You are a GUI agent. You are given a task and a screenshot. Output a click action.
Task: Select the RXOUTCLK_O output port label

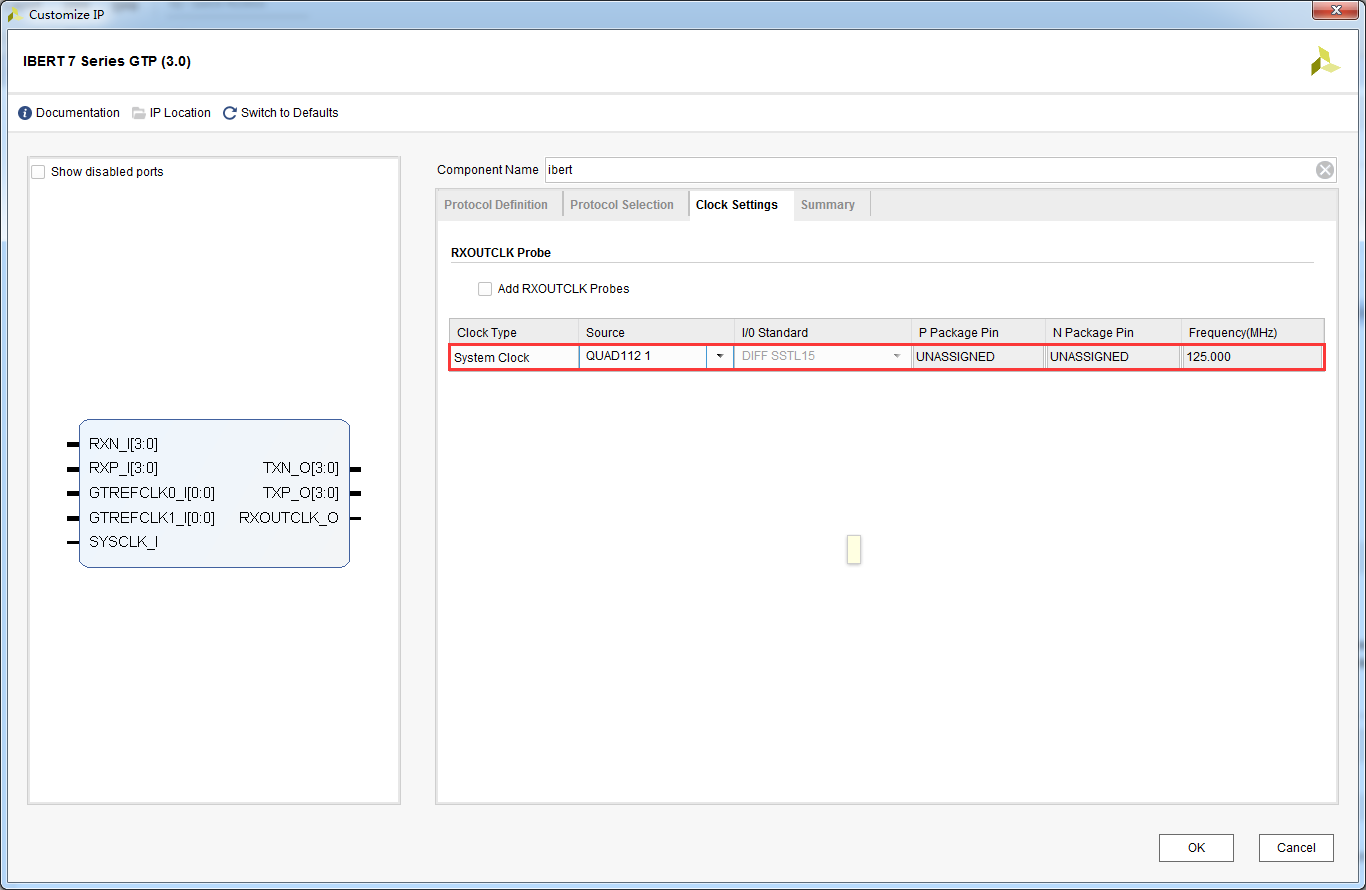click(289, 518)
